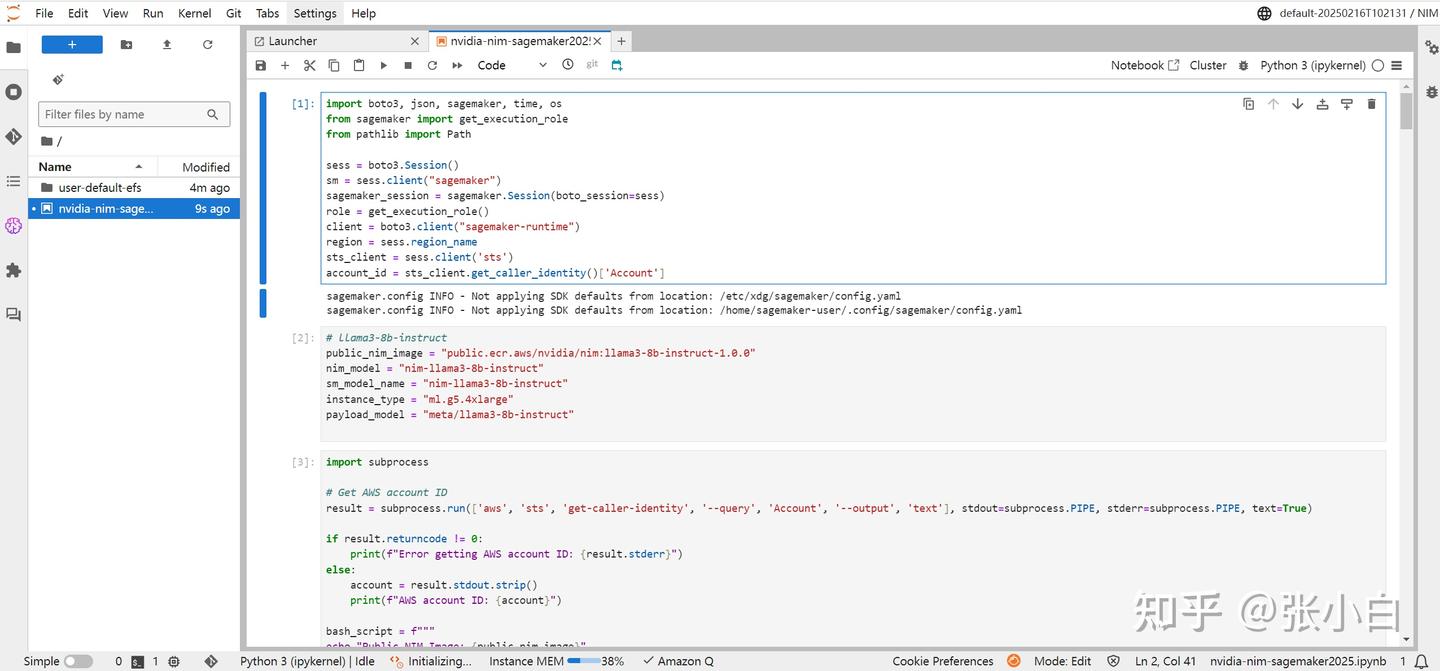1440x671 pixels.
Task: Insert a cell above the active cell
Action: click(x=1322, y=104)
